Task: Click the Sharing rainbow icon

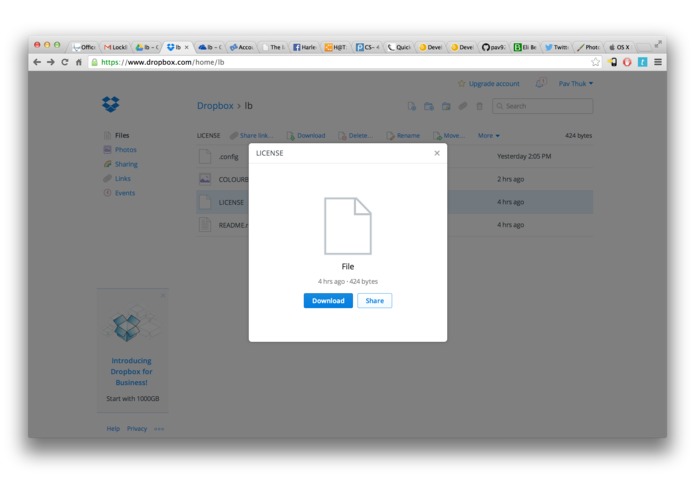Action: point(107,164)
